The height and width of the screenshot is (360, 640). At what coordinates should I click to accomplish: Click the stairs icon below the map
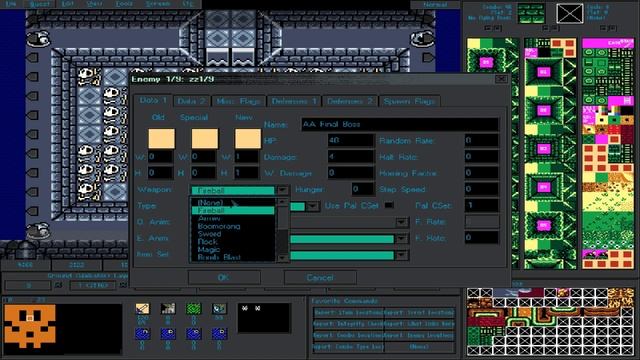pos(168,309)
